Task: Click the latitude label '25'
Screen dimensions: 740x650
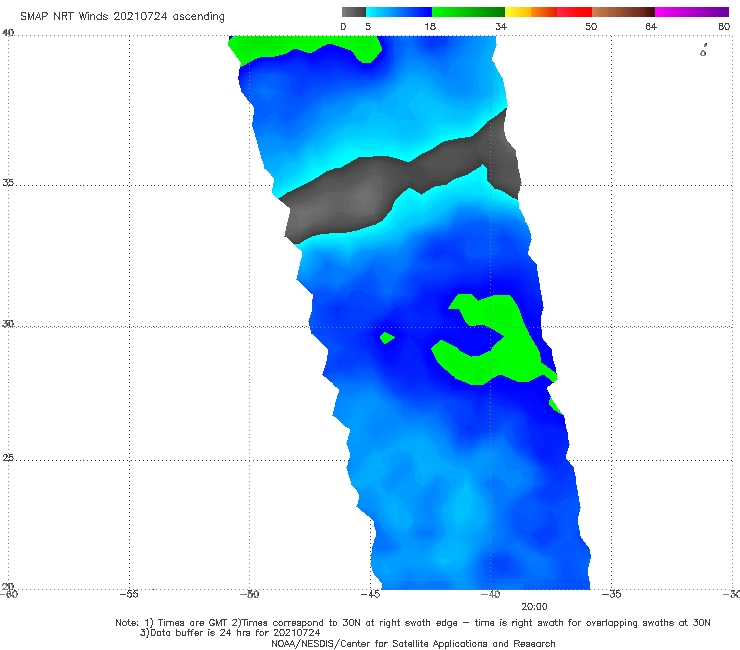Action: coord(8,458)
